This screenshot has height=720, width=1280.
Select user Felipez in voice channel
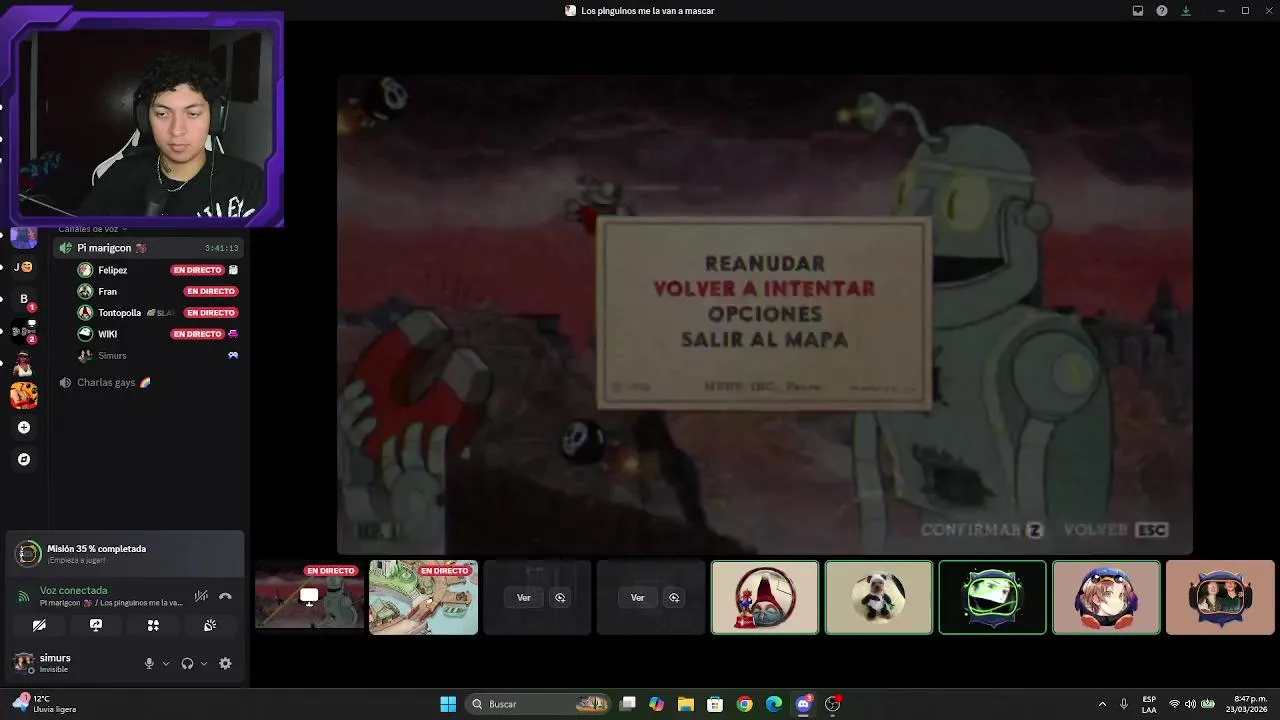tap(112, 270)
